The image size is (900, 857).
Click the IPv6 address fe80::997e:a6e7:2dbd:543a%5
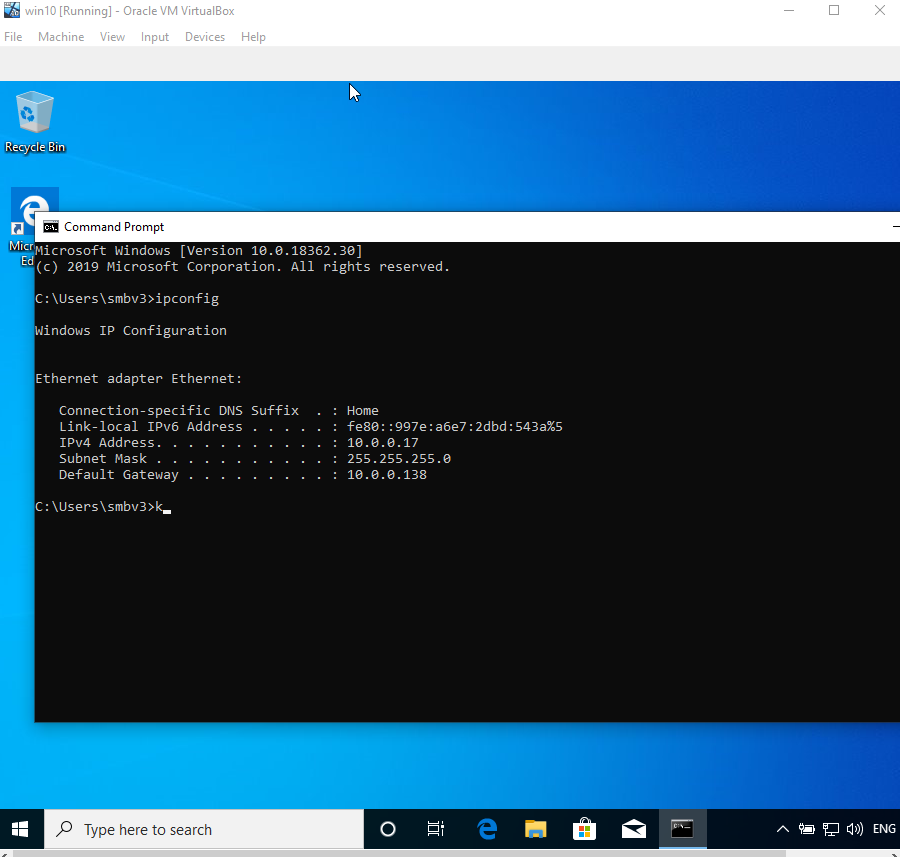coord(455,426)
